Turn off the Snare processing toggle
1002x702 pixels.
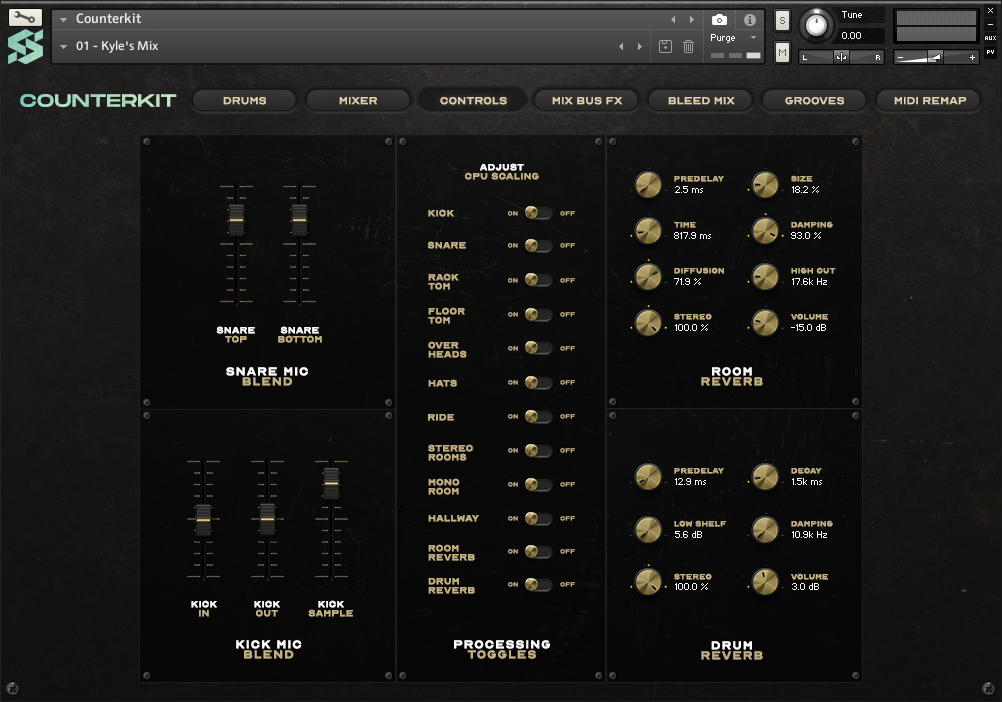click(x=537, y=245)
